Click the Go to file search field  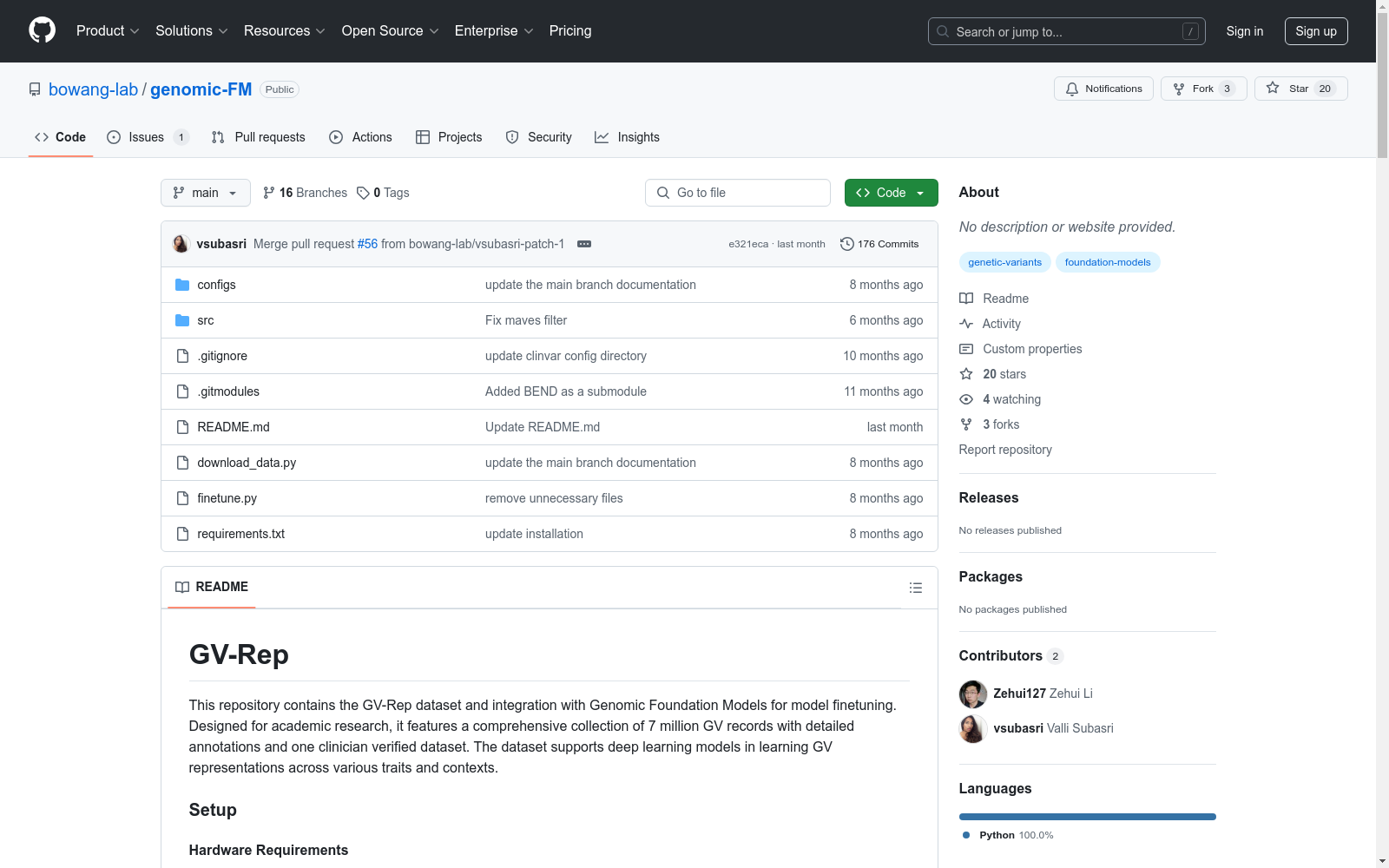[x=738, y=193]
